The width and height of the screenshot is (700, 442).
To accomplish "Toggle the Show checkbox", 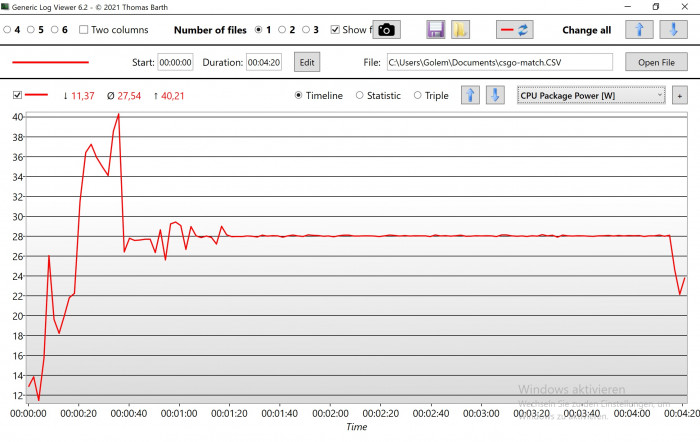I will tap(335, 30).
